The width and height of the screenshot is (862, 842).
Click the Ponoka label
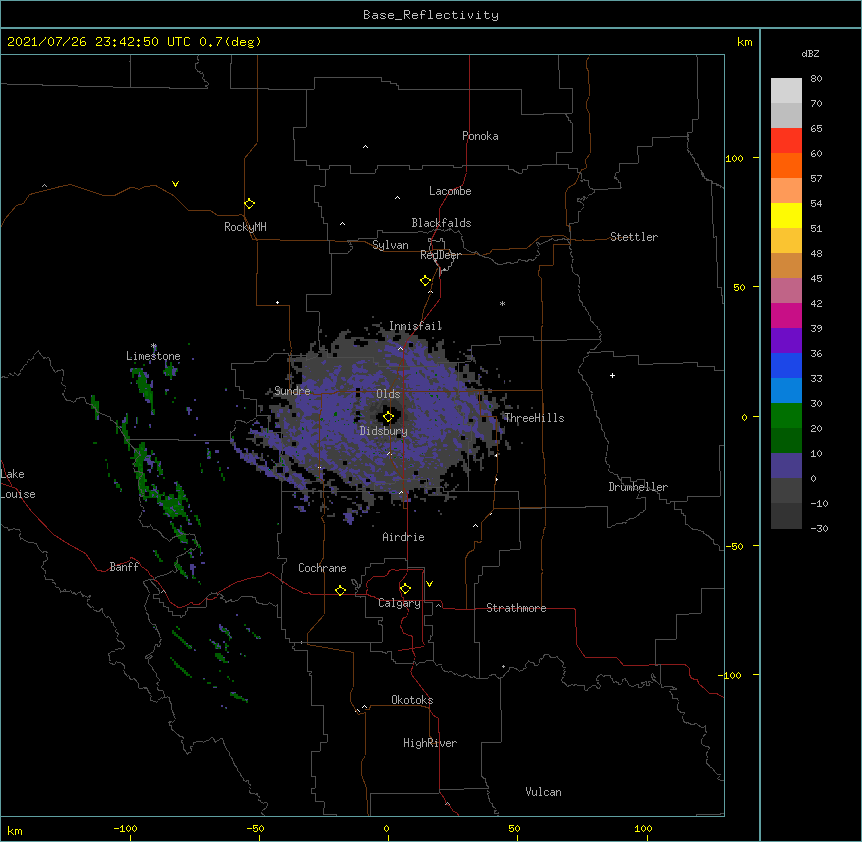click(480, 136)
